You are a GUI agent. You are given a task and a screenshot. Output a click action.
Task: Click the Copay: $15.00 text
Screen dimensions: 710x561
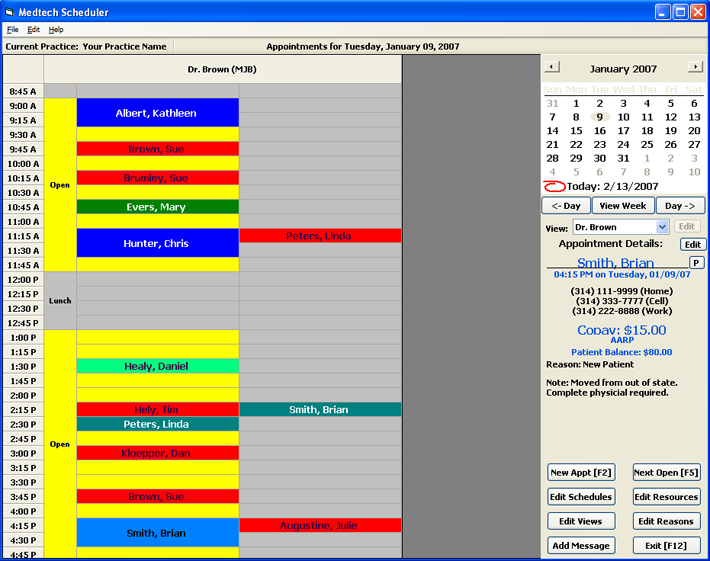click(x=622, y=330)
